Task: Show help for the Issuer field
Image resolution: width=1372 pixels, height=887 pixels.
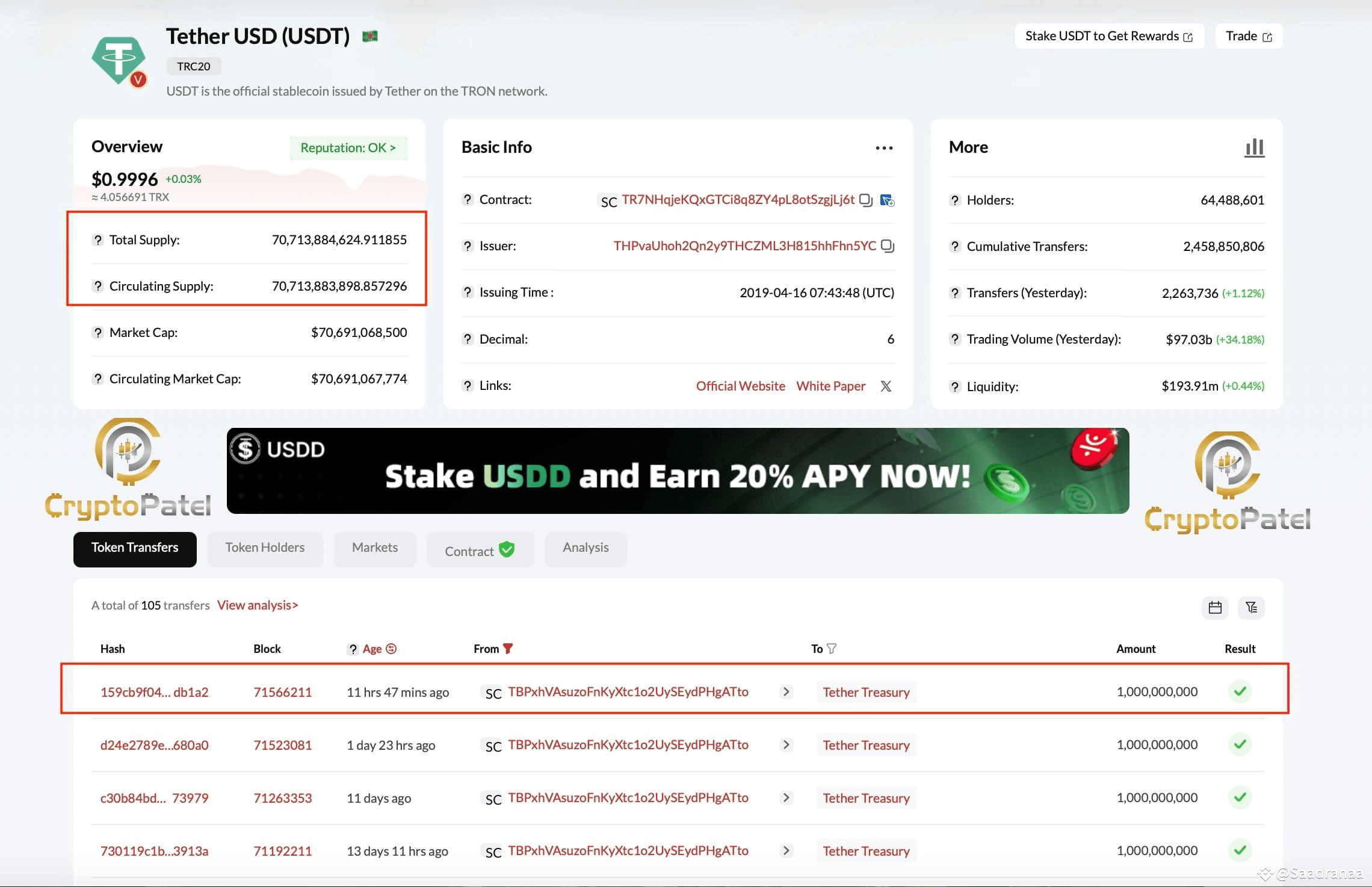Action: coord(468,246)
